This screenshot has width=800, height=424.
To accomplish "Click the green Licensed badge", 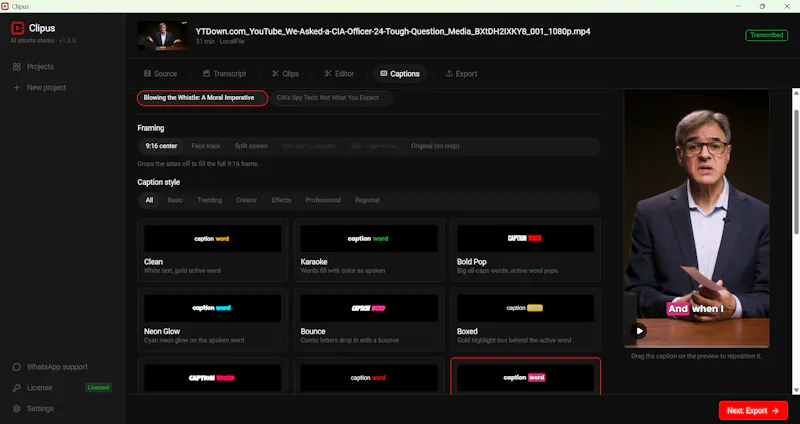I will click(98, 388).
